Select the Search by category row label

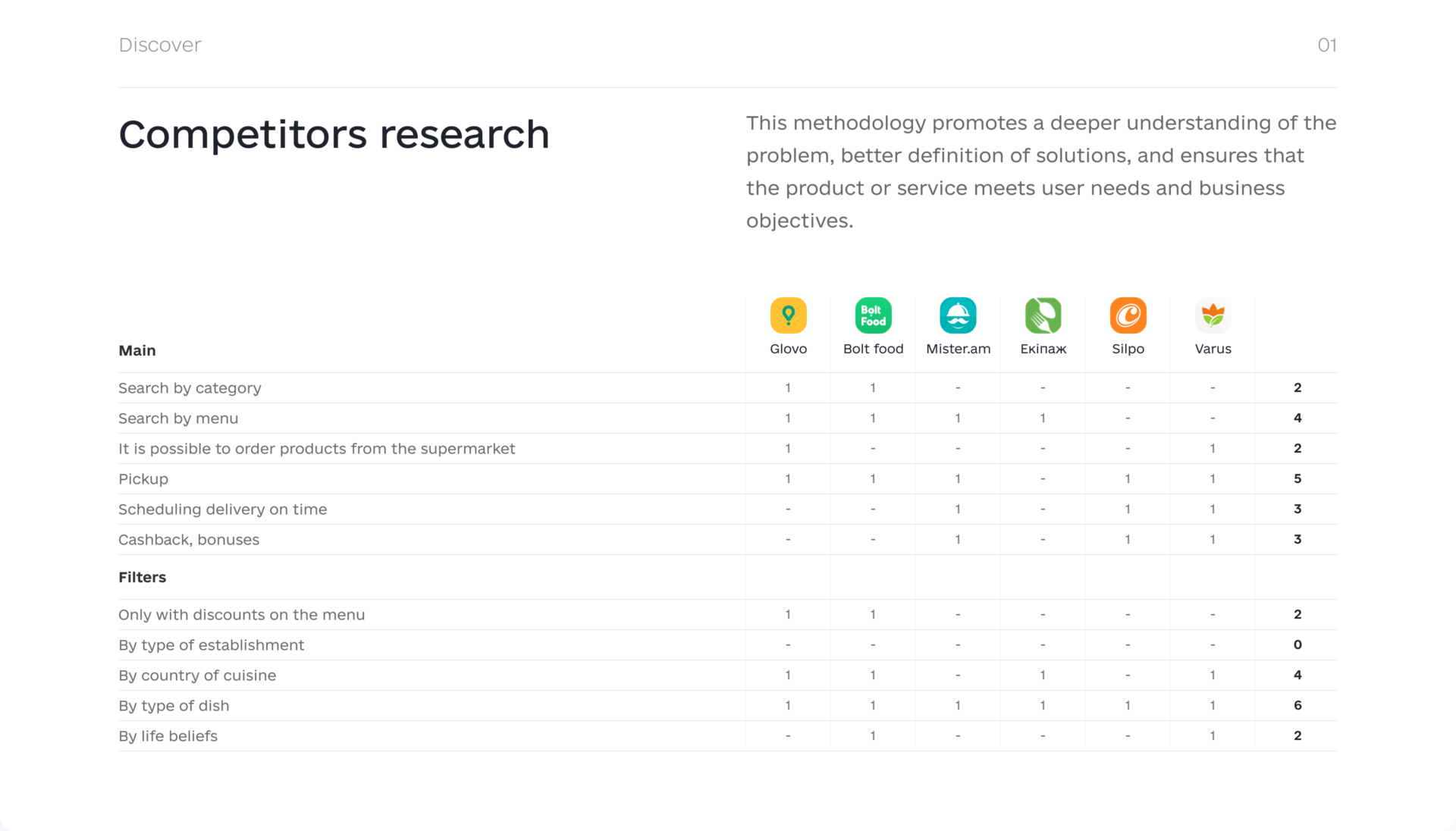(x=190, y=388)
